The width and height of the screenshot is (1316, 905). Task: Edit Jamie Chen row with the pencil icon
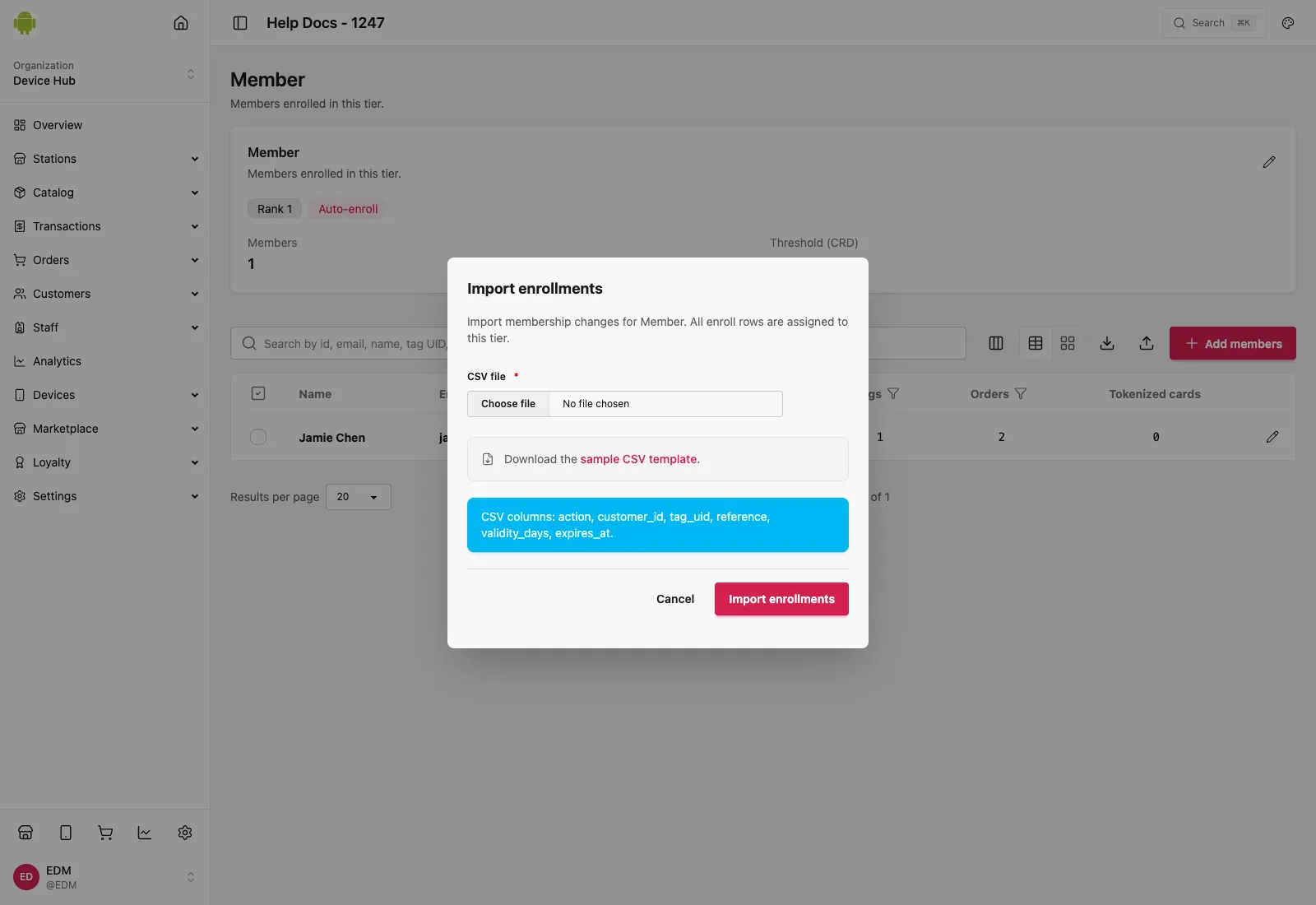point(1272,437)
